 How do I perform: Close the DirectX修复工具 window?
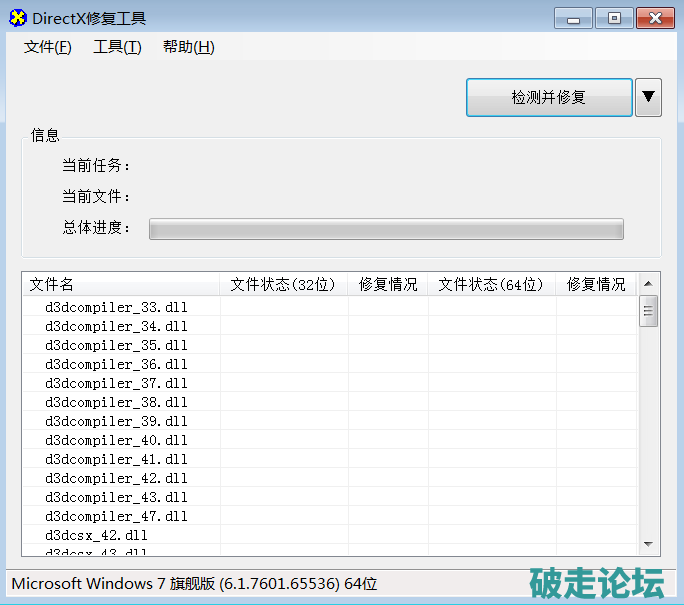point(655,17)
